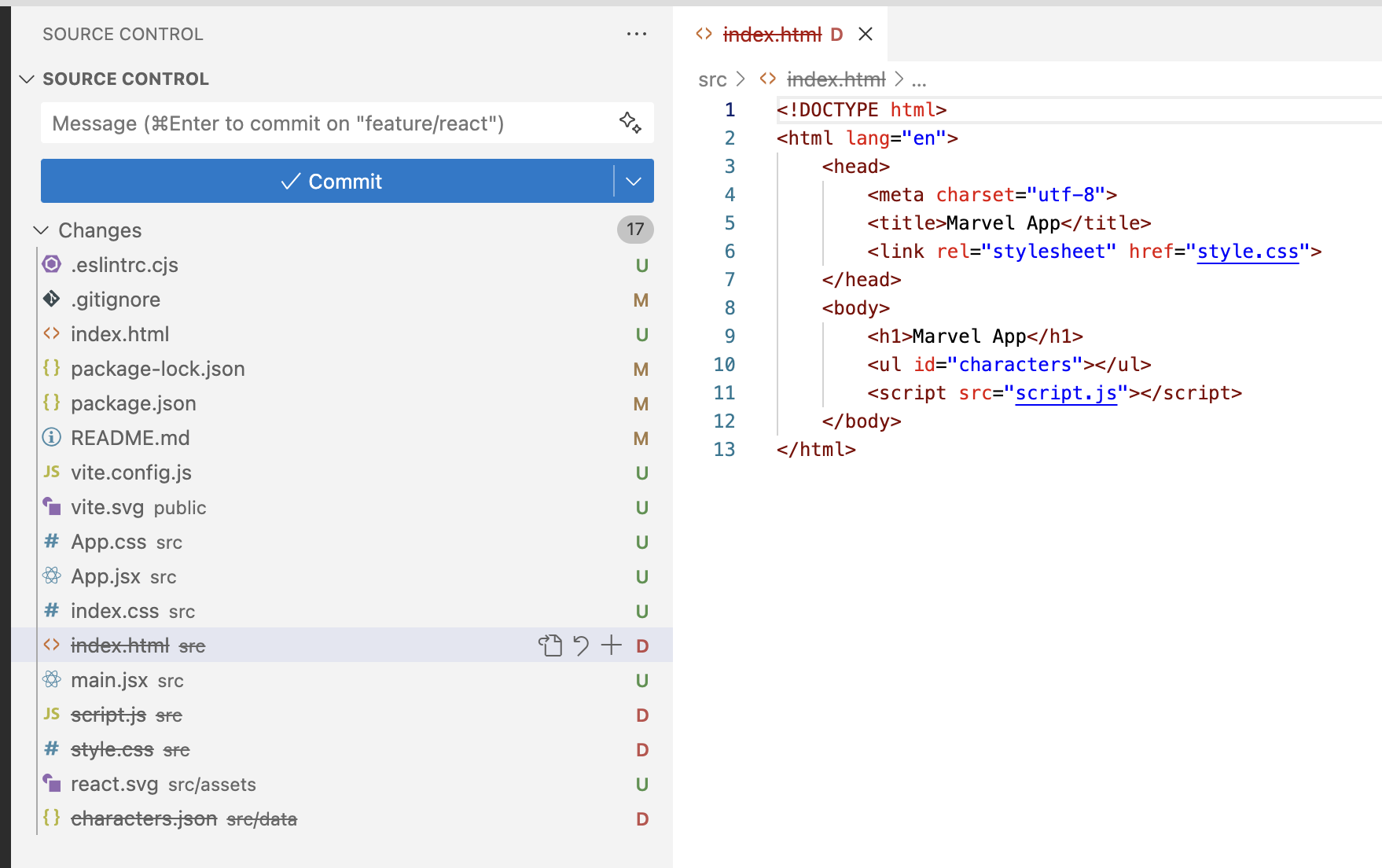Follow the script.js link in editor
Image resolution: width=1382 pixels, height=868 pixels.
click(1066, 393)
